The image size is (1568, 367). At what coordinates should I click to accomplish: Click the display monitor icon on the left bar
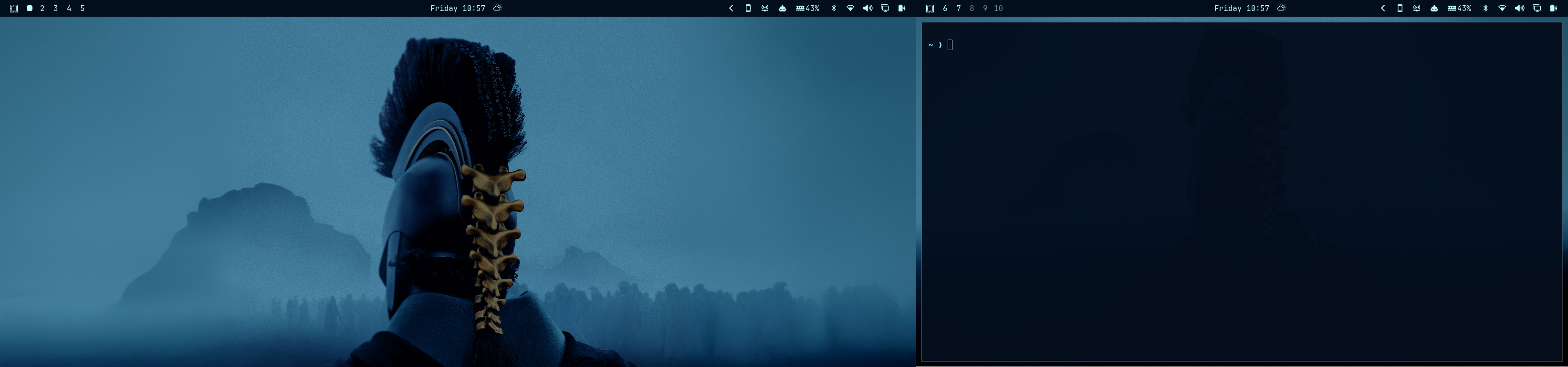tap(885, 9)
